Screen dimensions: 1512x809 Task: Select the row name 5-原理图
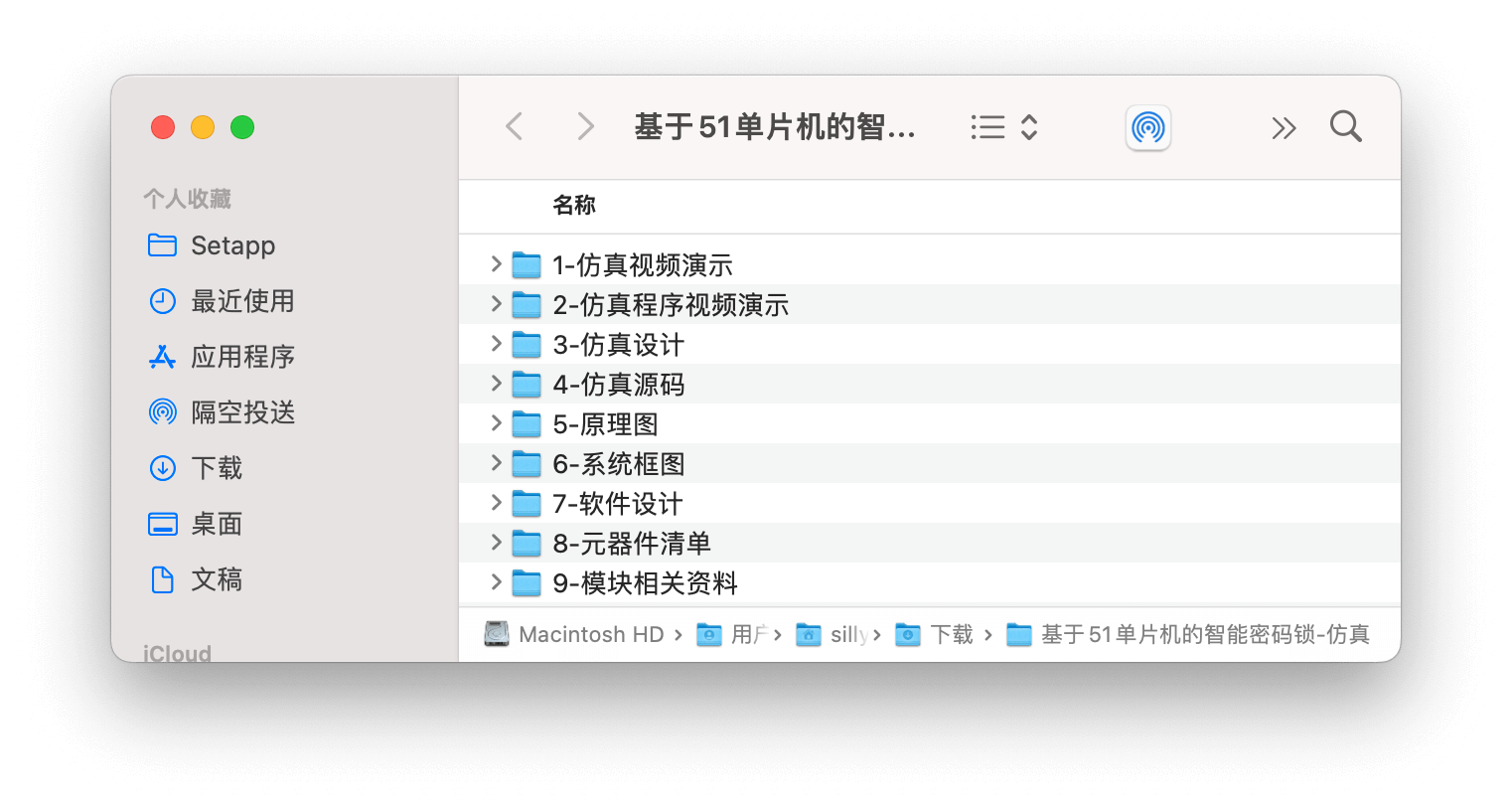point(606,424)
